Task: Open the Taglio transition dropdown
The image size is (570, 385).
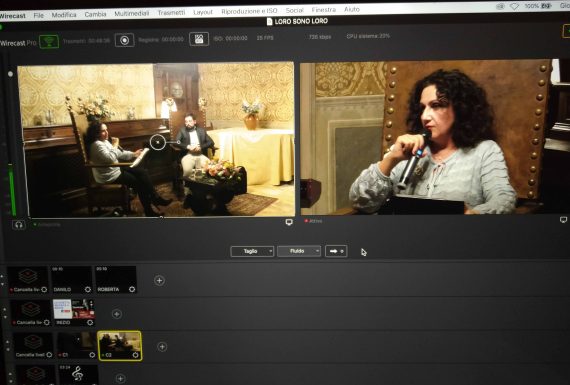Action: (252, 251)
